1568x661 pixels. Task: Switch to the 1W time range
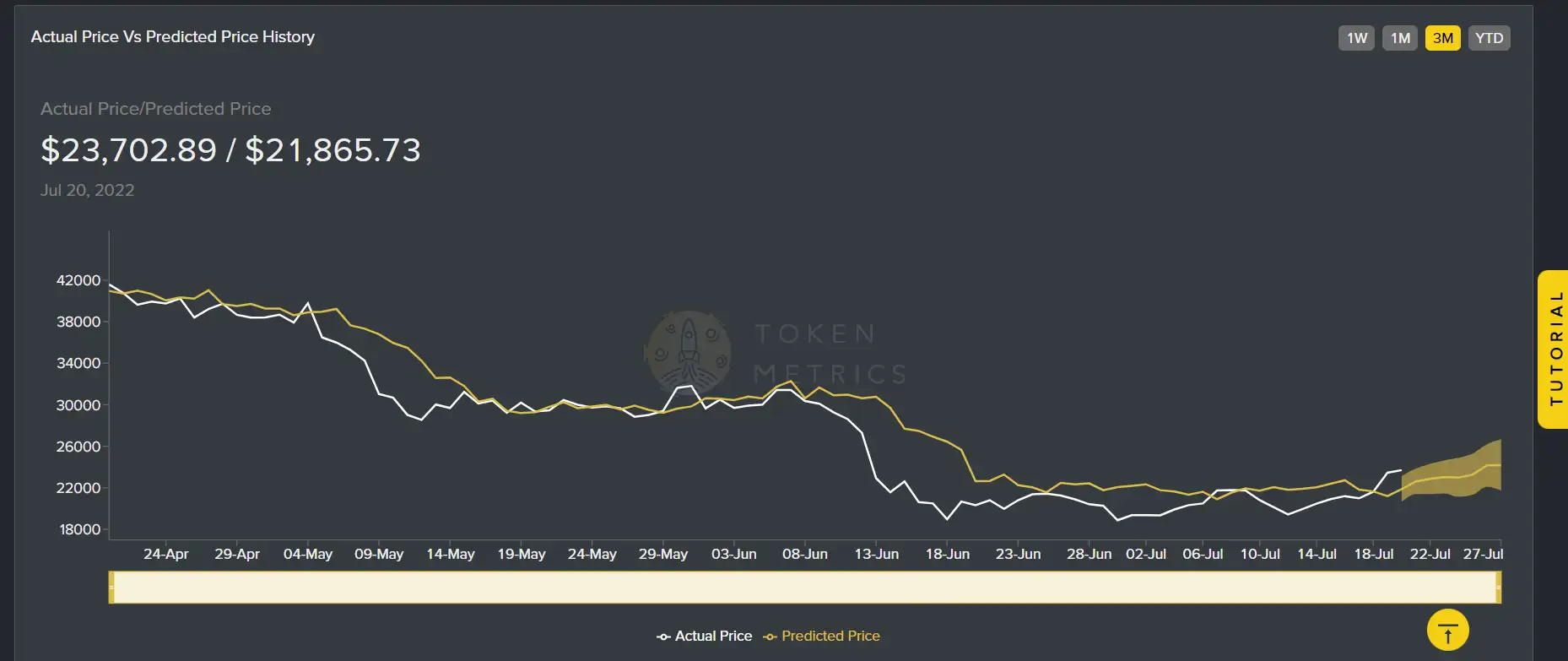(1356, 38)
